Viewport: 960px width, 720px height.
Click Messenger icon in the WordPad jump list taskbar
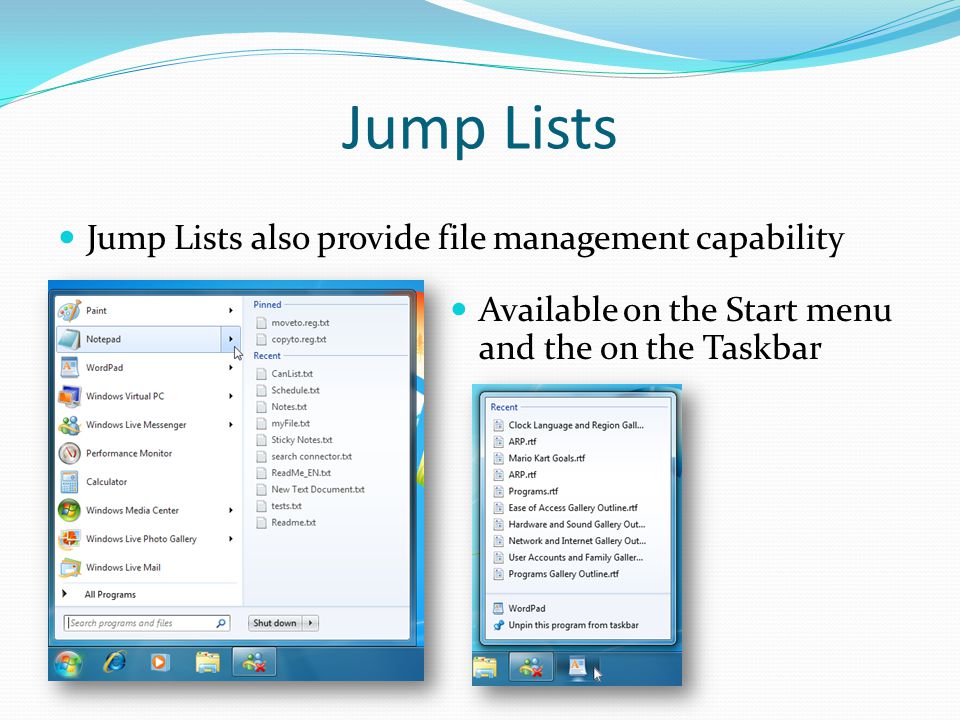pyautogui.click(x=531, y=667)
